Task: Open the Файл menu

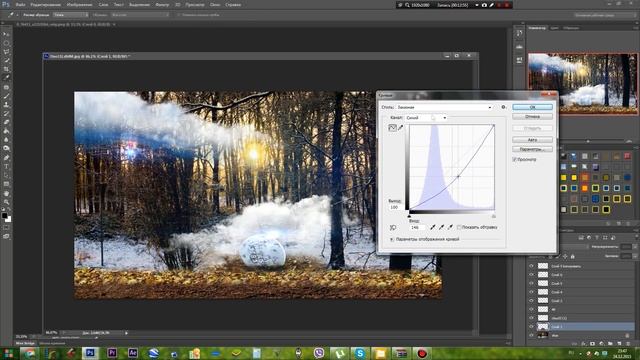Action: (x=20, y=5)
